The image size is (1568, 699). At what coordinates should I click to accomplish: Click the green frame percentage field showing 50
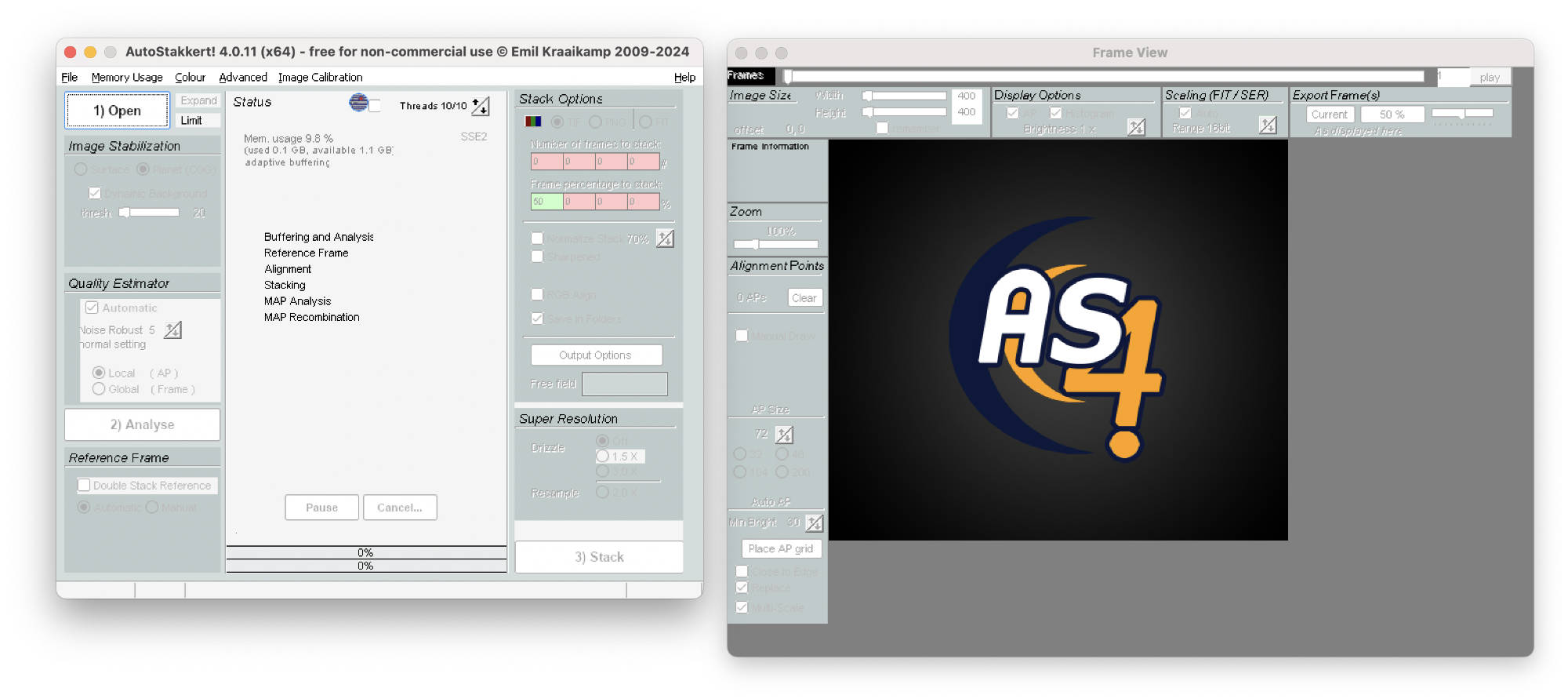point(546,202)
